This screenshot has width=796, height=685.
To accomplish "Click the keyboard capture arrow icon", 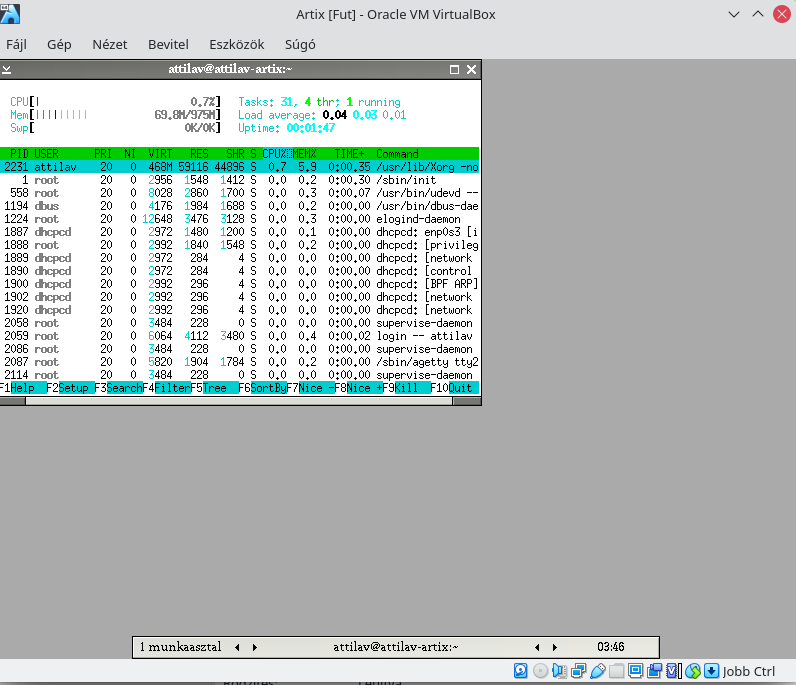I will point(712,671).
